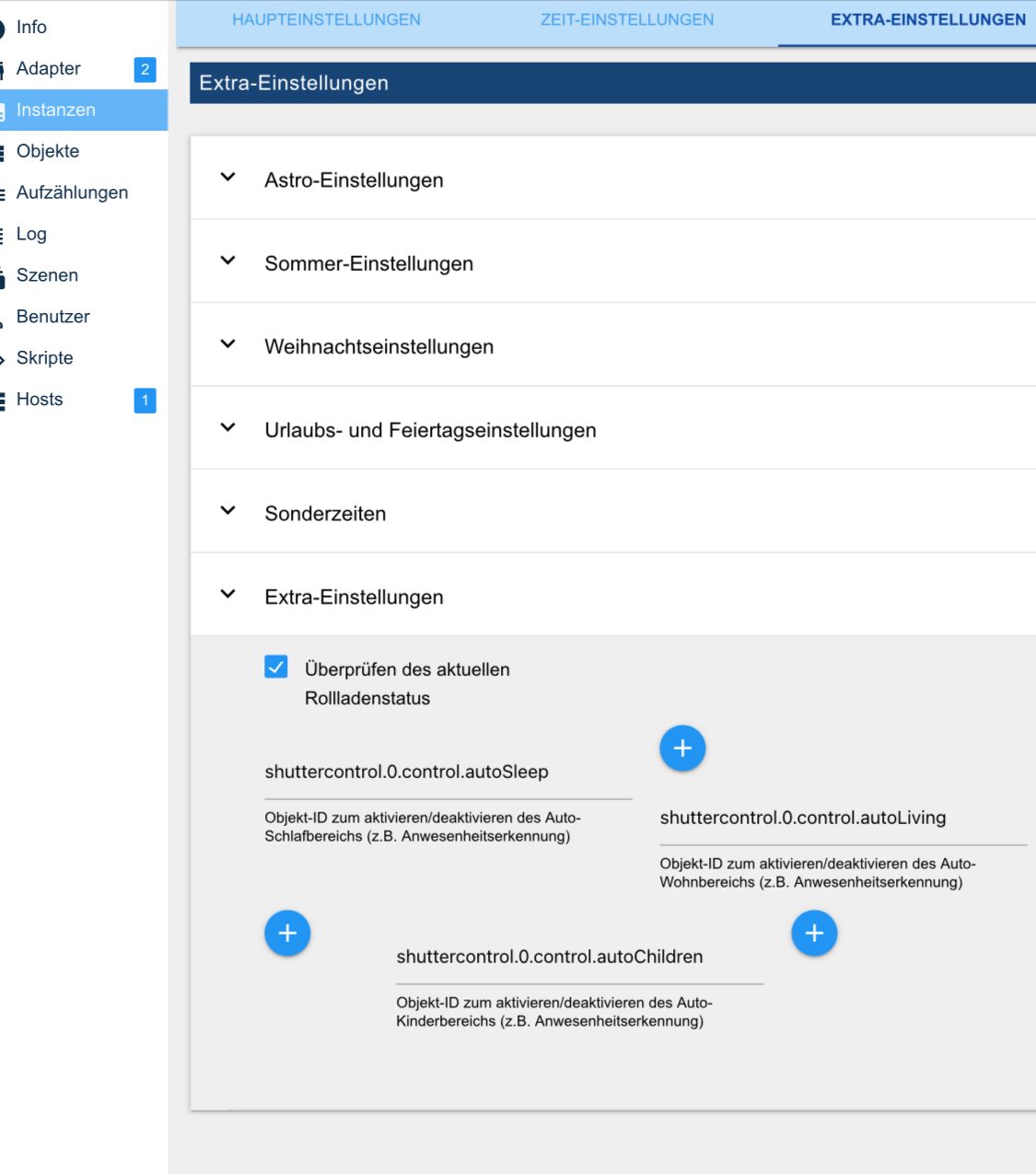The height and width of the screenshot is (1174, 1036).
Task: Click the Sommer-Einstellungen section title
Action: (368, 264)
